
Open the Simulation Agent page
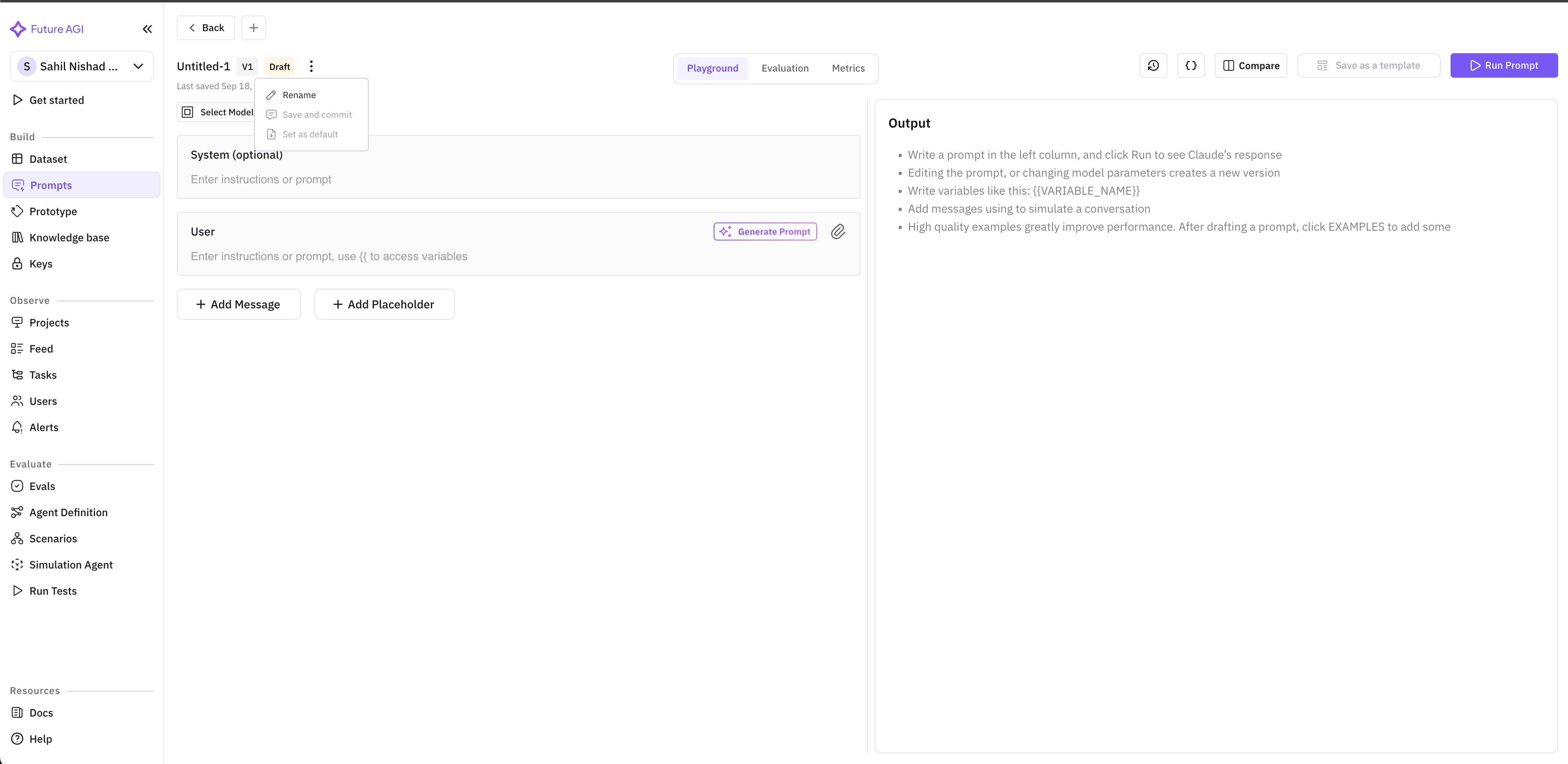pos(71,564)
